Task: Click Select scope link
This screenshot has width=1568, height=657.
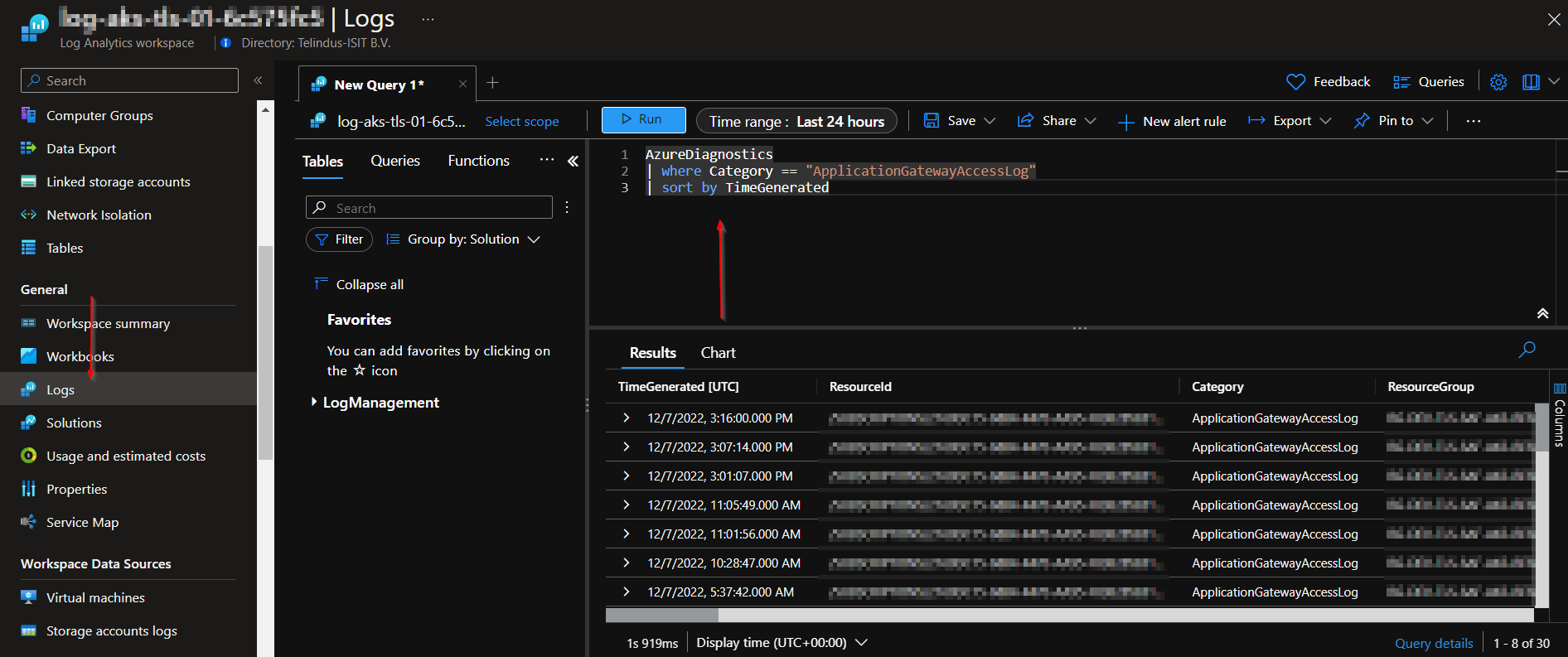Action: (x=522, y=122)
